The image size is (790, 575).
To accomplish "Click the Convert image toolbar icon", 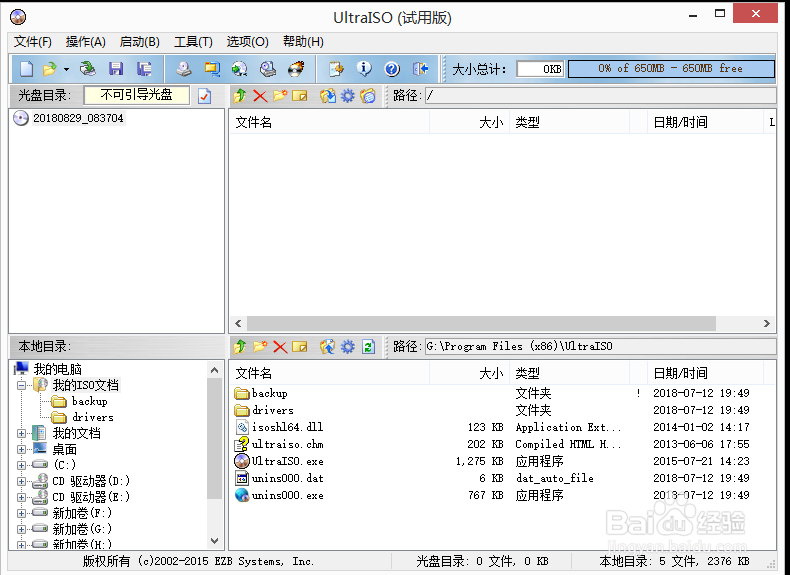I will tap(212, 69).
